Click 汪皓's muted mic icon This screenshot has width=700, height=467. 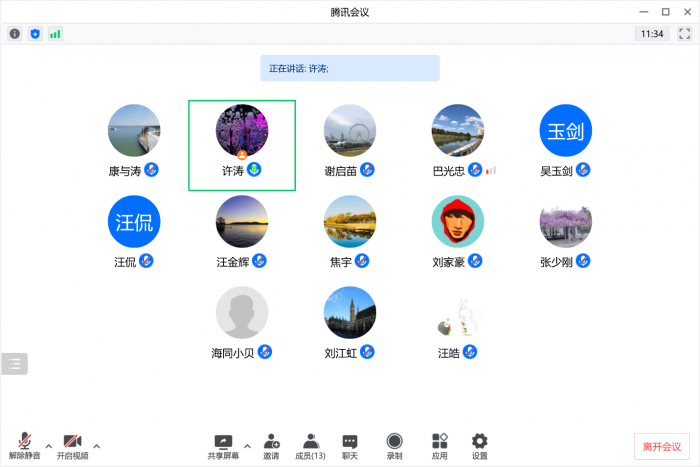coord(470,352)
